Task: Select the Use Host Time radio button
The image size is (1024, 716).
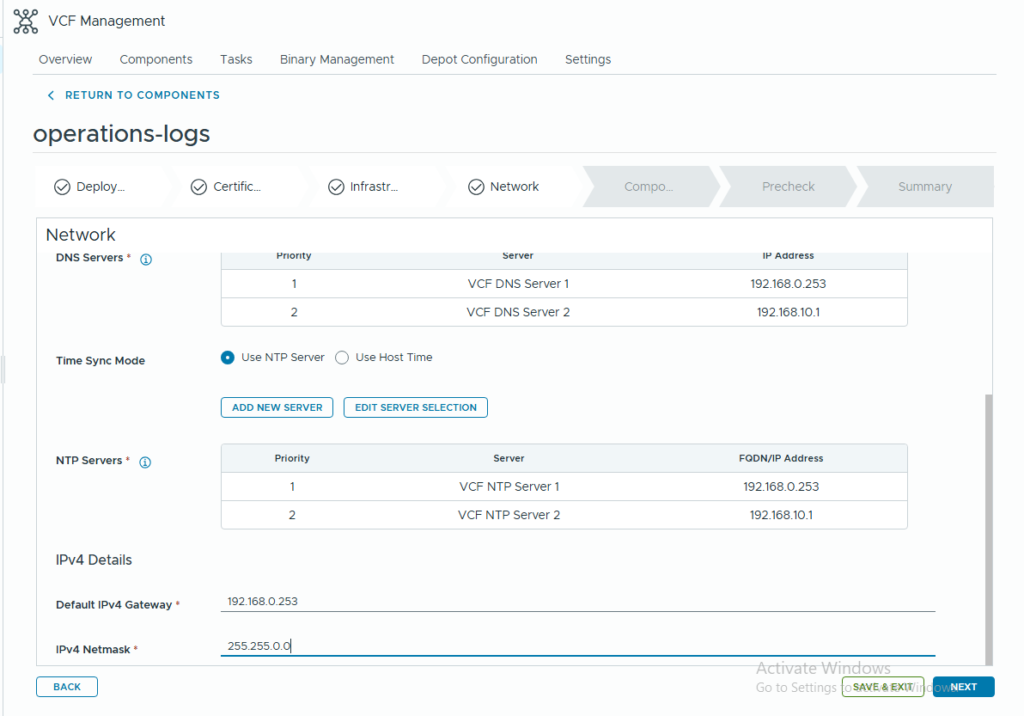Action: [x=342, y=358]
